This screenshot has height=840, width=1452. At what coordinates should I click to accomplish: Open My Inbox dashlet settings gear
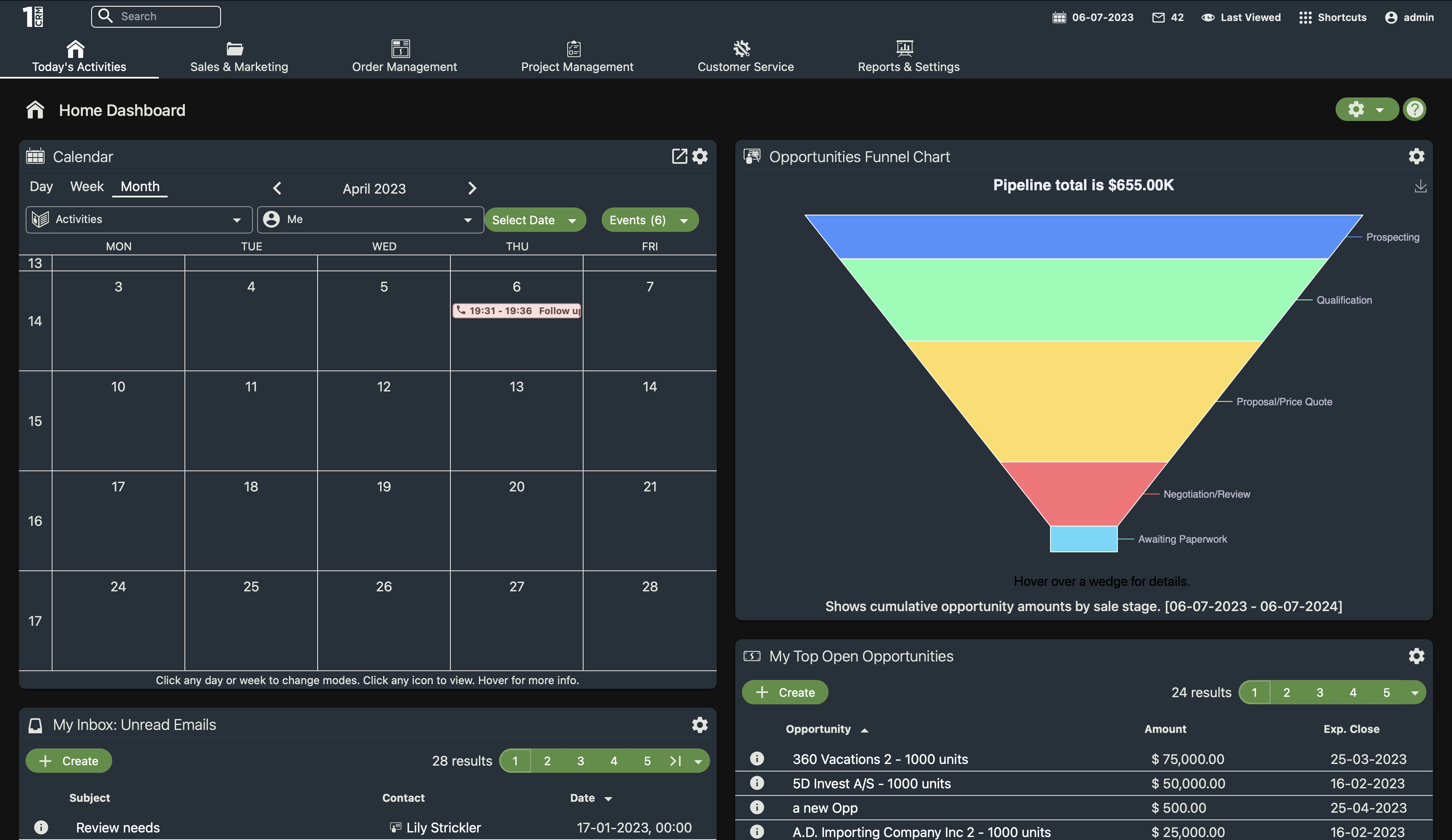point(700,725)
